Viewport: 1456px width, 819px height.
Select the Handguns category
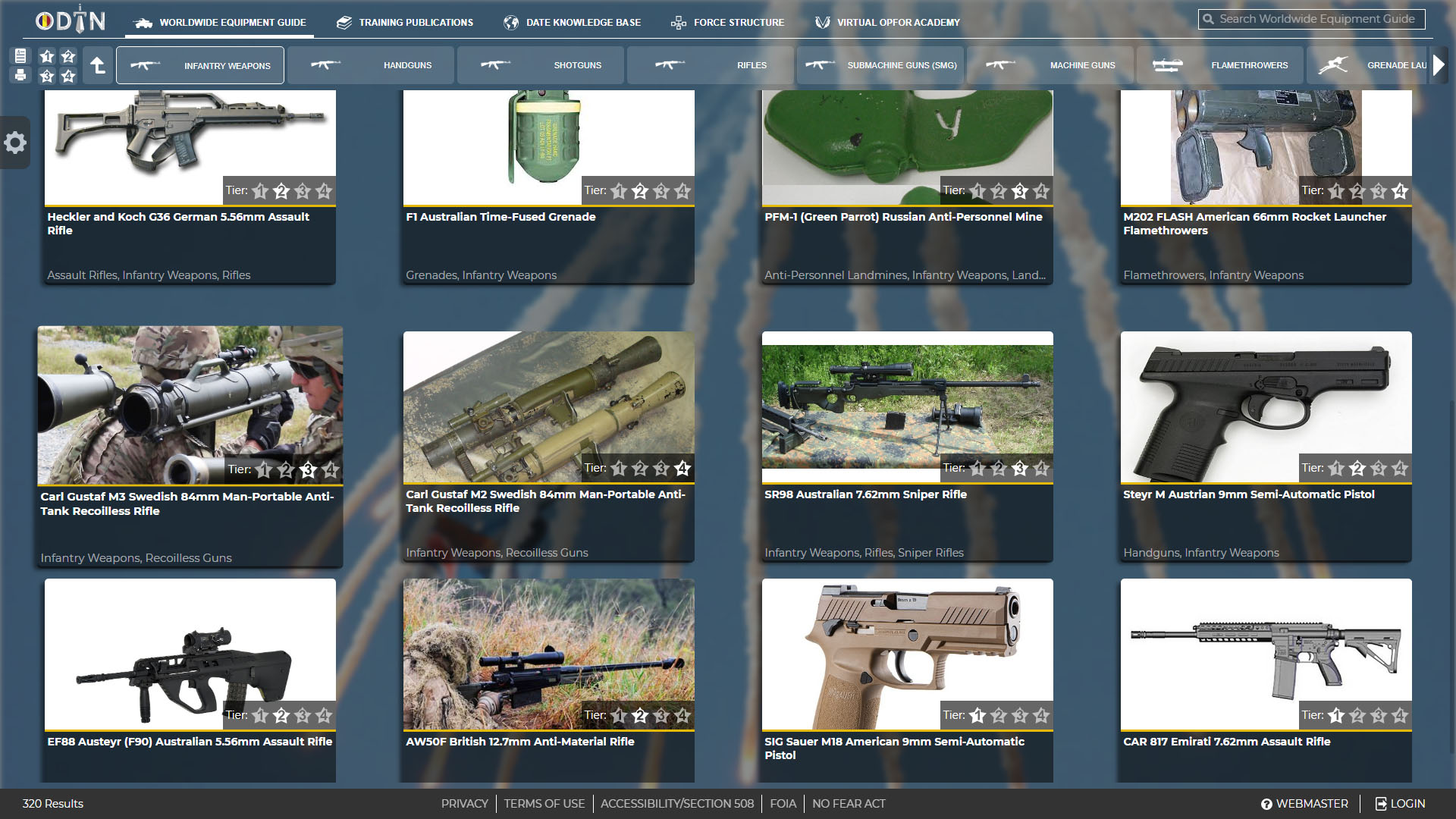(x=371, y=65)
